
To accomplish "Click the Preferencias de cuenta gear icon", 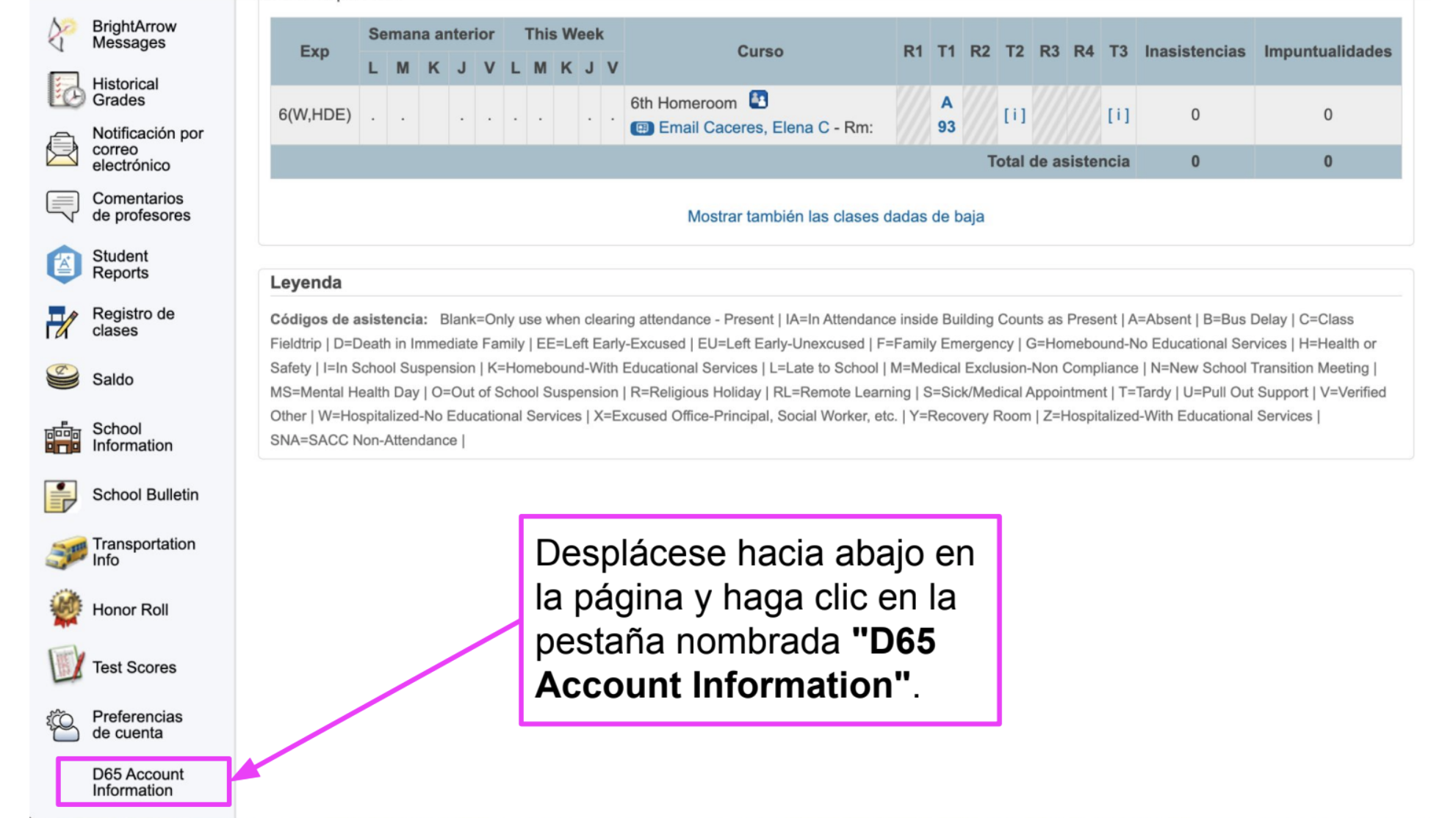I will coord(62,725).
